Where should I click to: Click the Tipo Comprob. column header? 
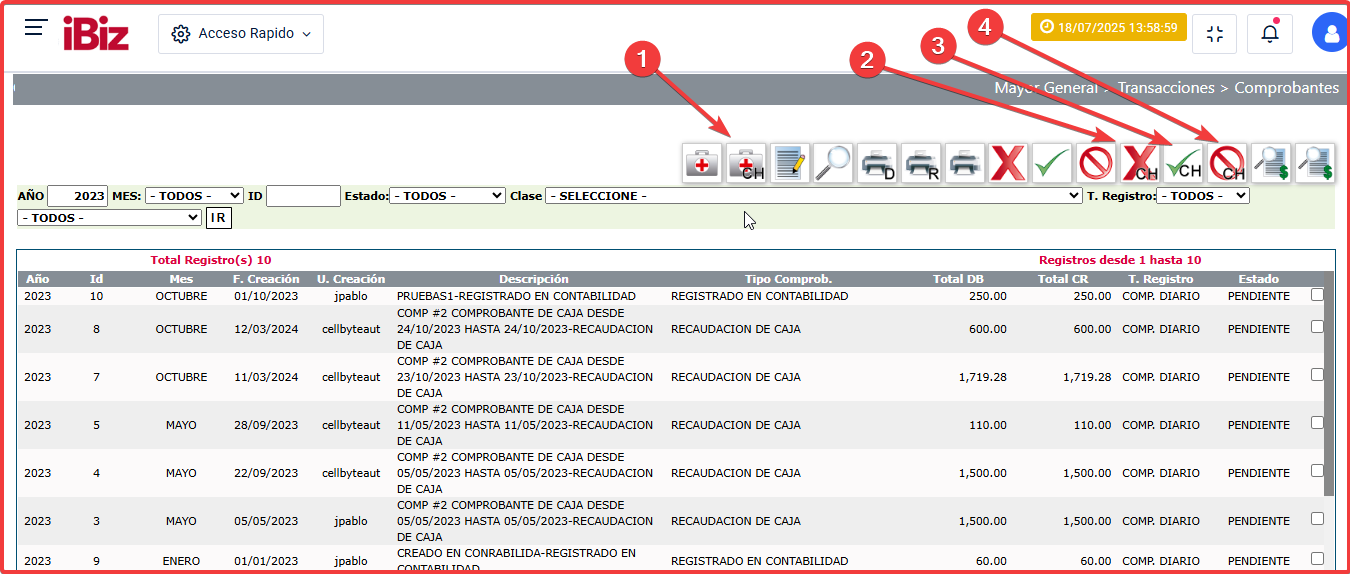788,279
